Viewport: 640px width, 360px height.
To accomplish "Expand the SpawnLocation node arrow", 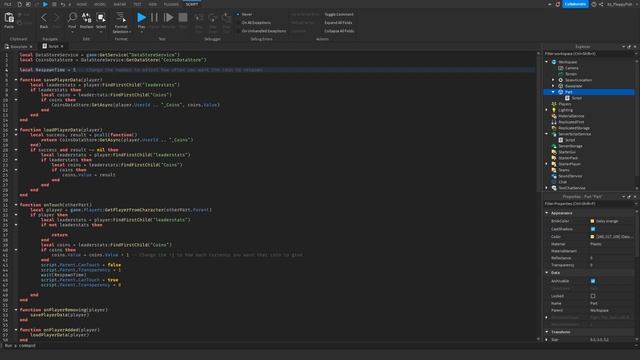I will [553, 80].
